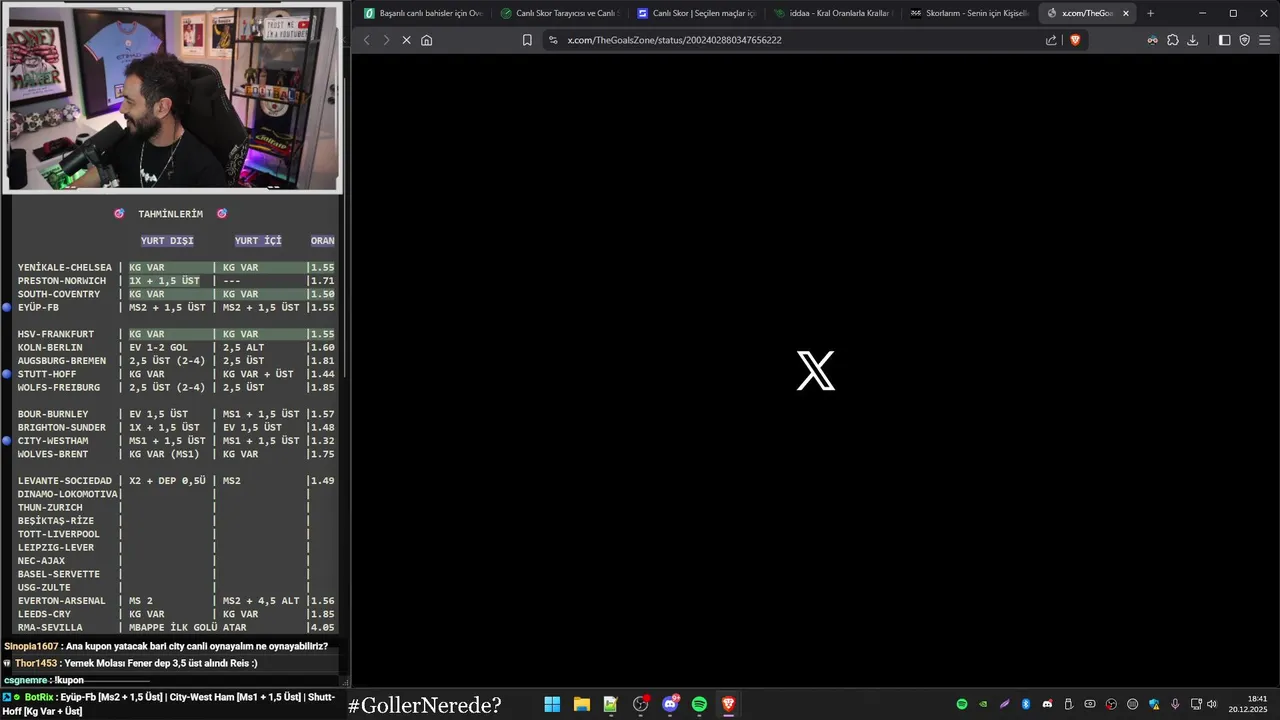This screenshot has width=1280, height=720.
Task: Switch to Canlı Skor Seçilen maçlar tab
Action: pos(696,13)
